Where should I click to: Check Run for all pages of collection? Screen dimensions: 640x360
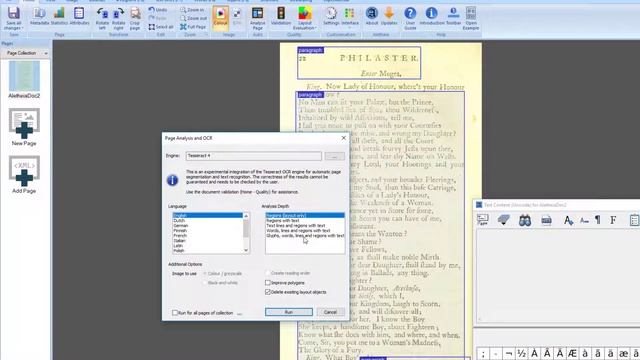[175, 313]
